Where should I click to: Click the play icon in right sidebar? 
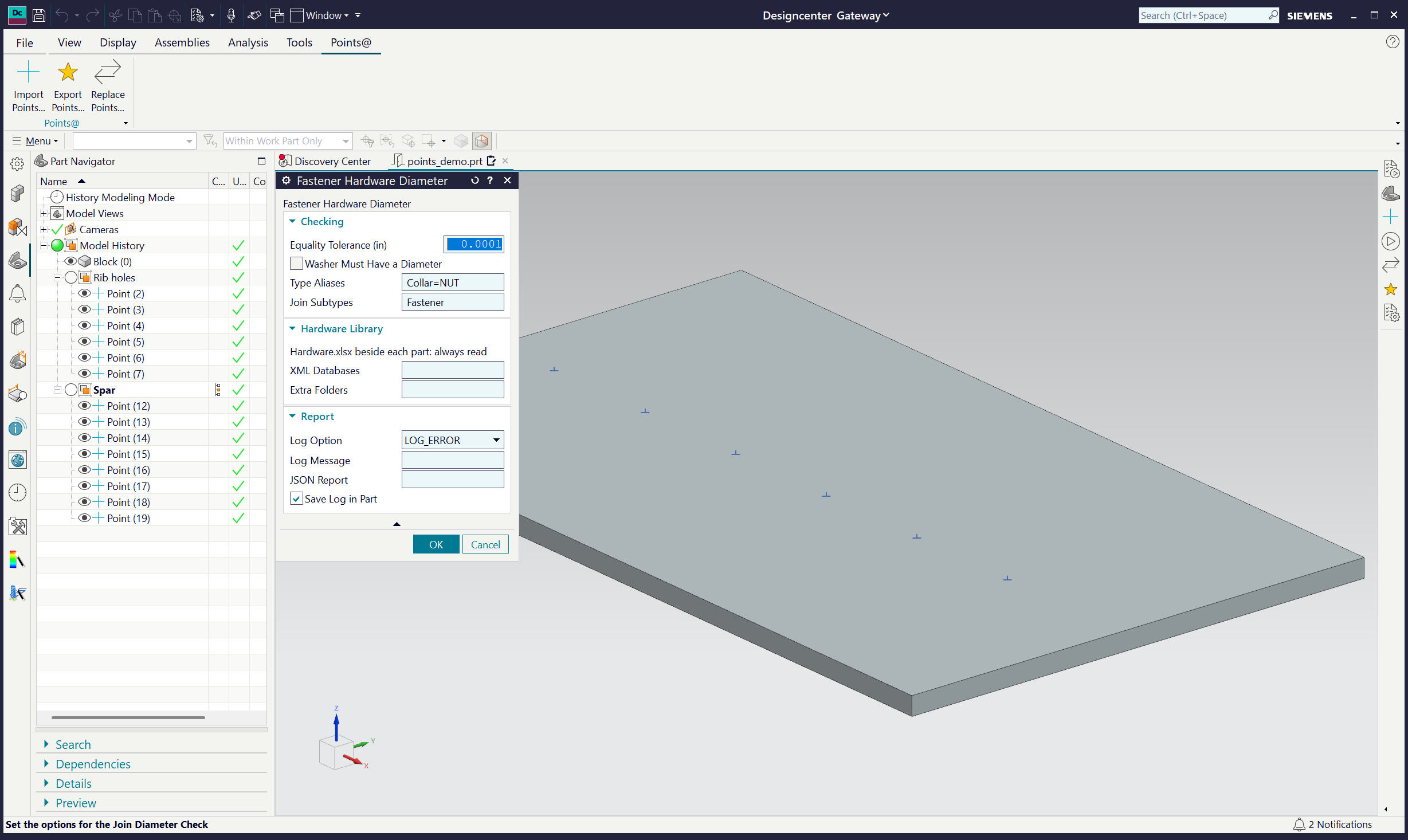click(1390, 241)
